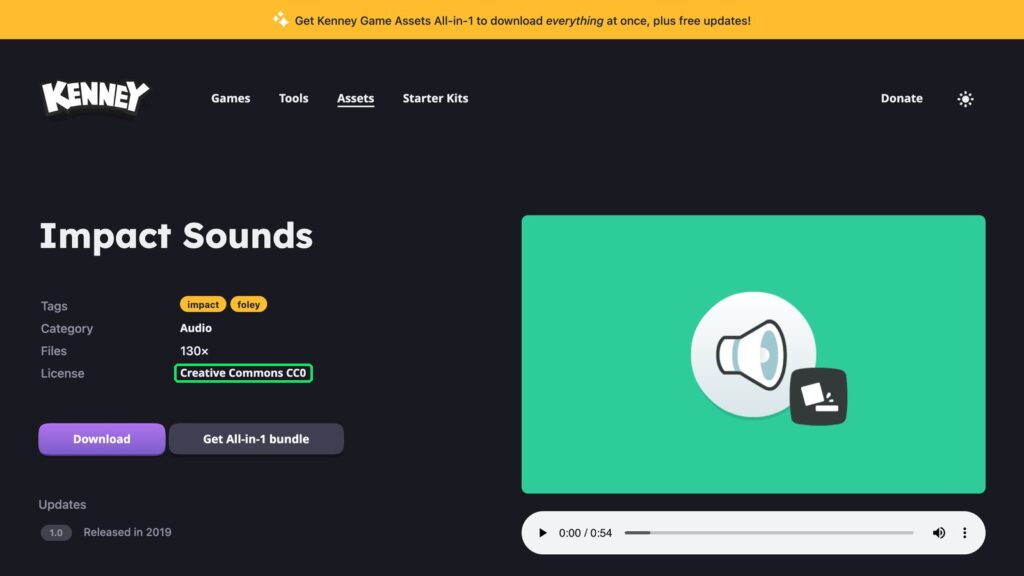
Task: Toggle the light/dark theme sun icon
Action: [x=965, y=99]
